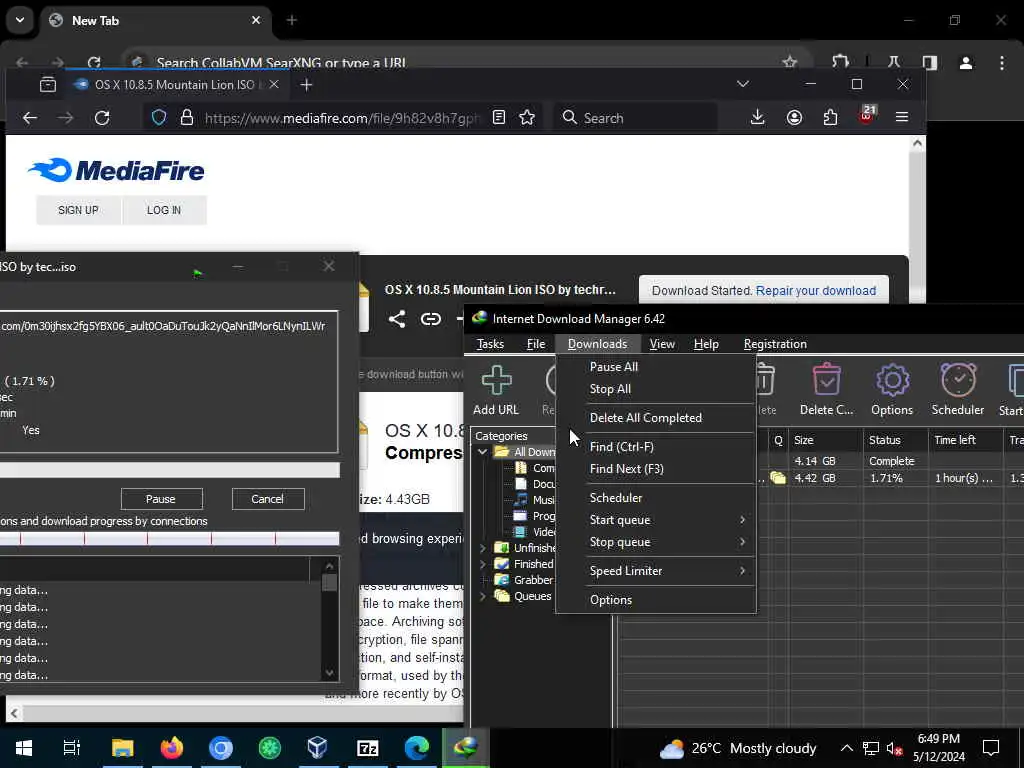
Task: Click the tracking protection shield icon in Firefox
Action: point(159,118)
